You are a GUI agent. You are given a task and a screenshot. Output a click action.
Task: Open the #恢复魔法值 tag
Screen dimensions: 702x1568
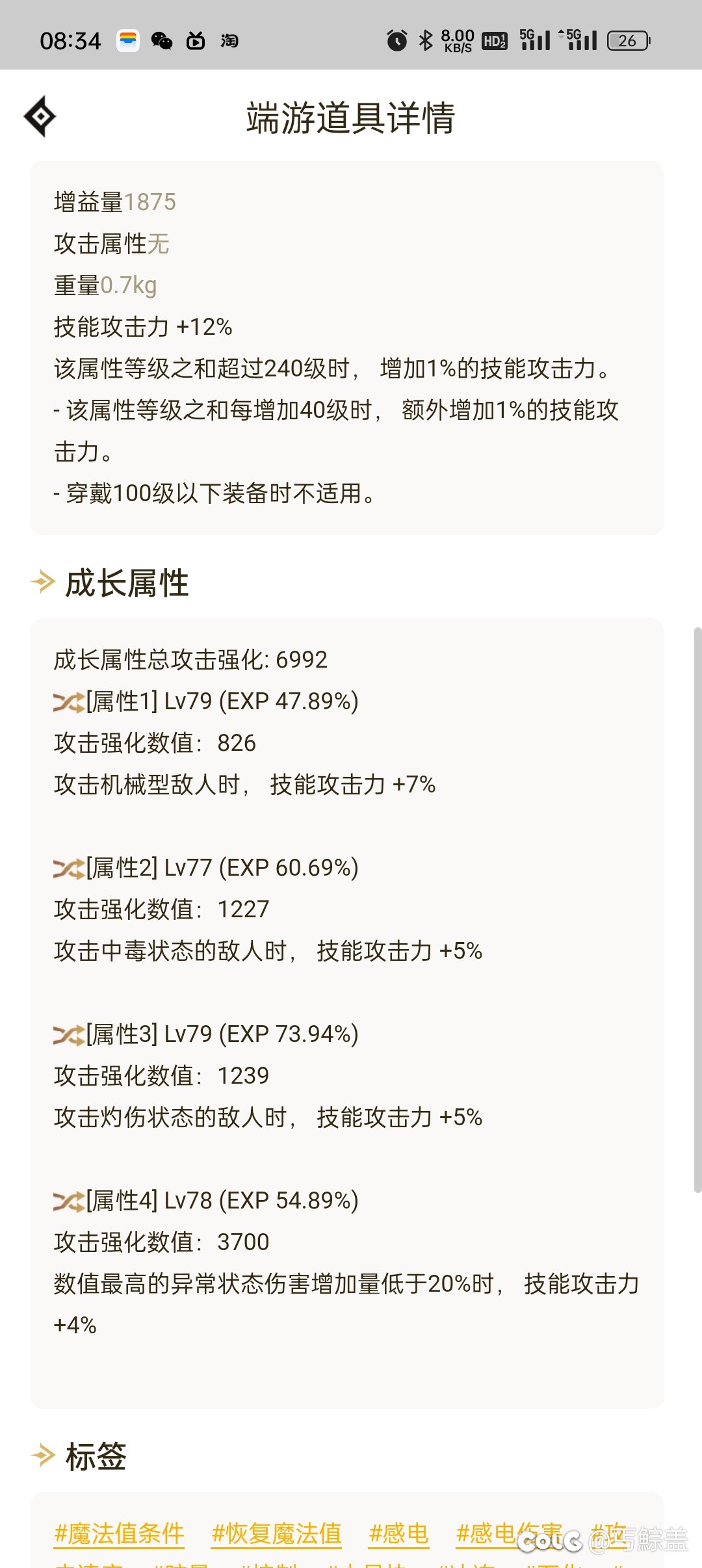coord(277,1534)
